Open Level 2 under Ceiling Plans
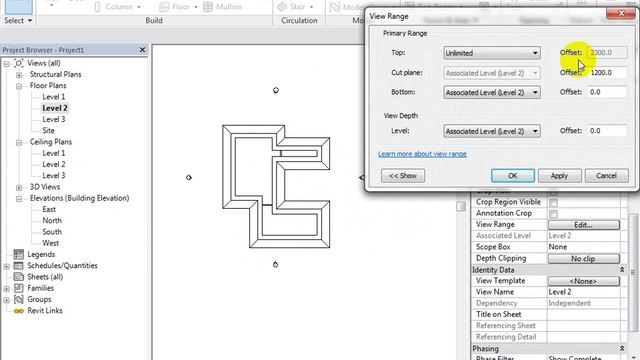The image size is (640, 360). (x=53, y=164)
